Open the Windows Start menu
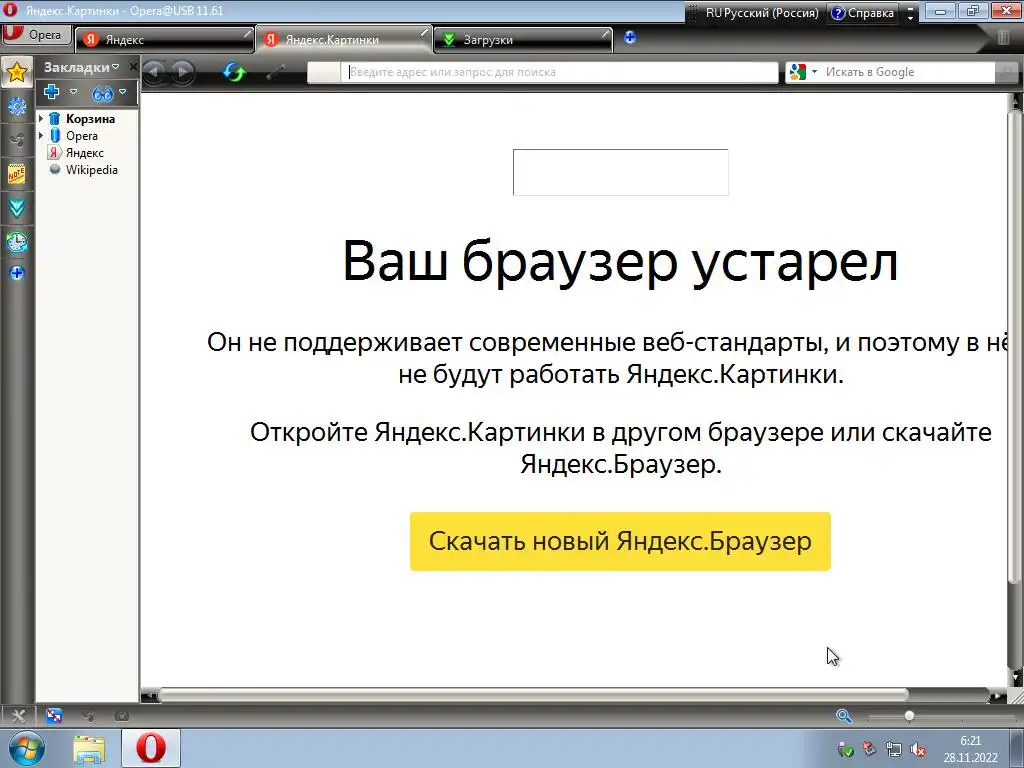This screenshot has height=768, width=1024. click(x=27, y=748)
